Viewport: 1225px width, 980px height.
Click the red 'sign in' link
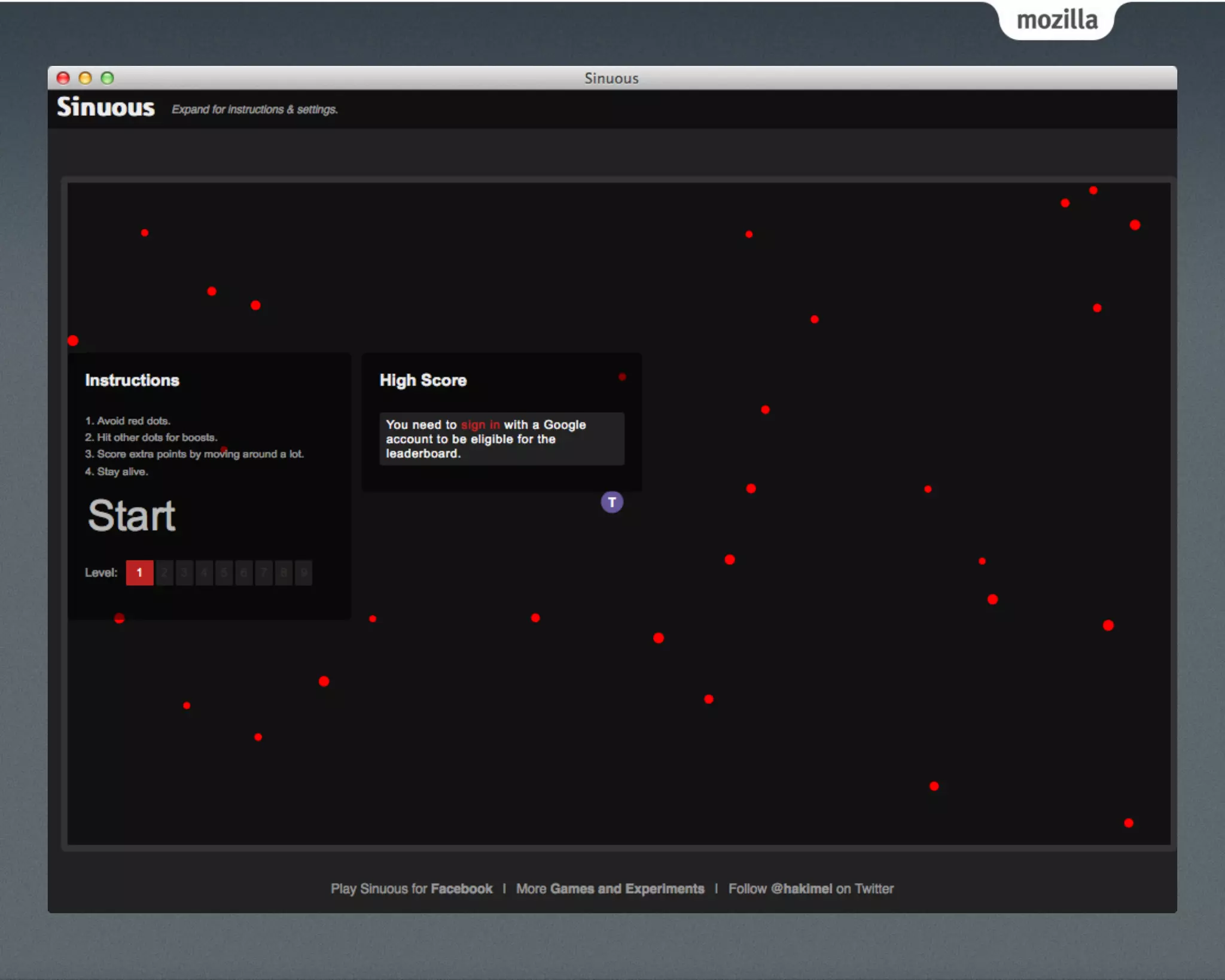[480, 425]
